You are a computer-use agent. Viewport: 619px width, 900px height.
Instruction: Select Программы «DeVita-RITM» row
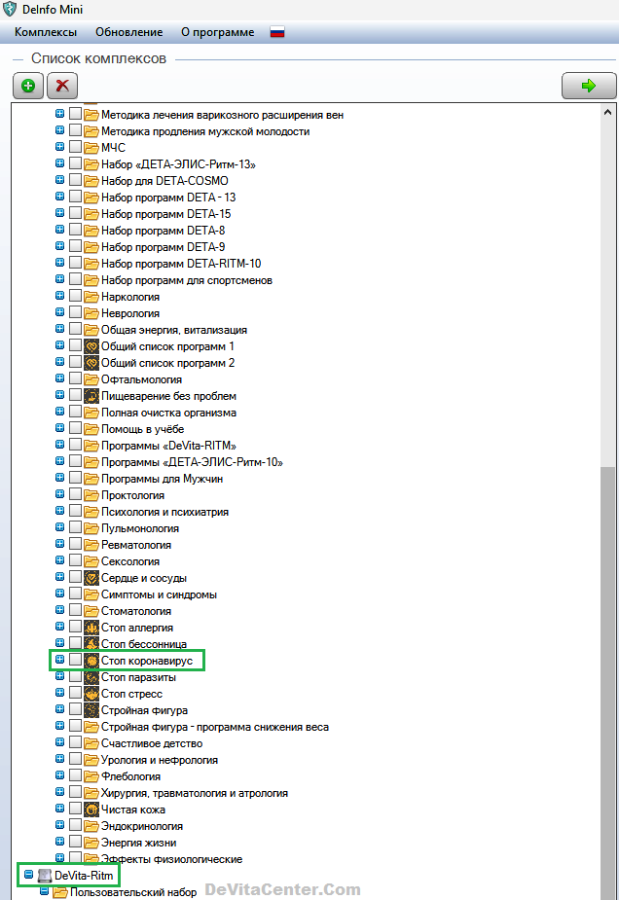[x=168, y=446]
